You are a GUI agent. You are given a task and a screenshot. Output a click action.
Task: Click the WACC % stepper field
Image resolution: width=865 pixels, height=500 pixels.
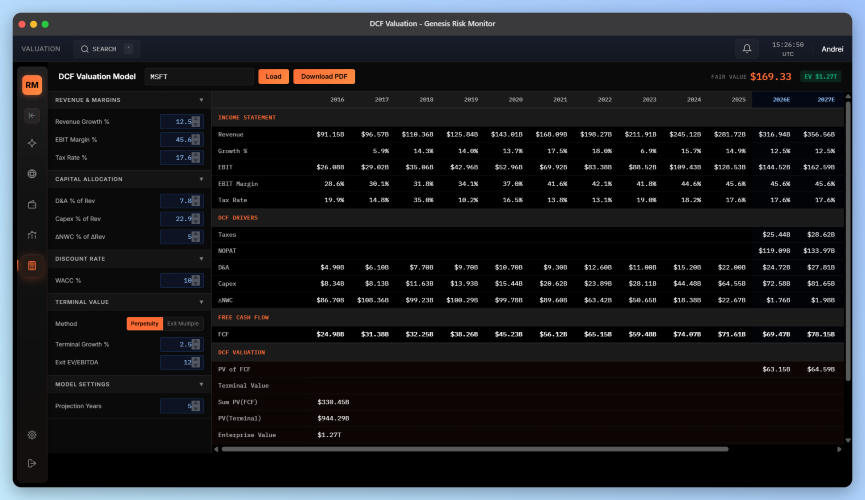tap(181, 280)
